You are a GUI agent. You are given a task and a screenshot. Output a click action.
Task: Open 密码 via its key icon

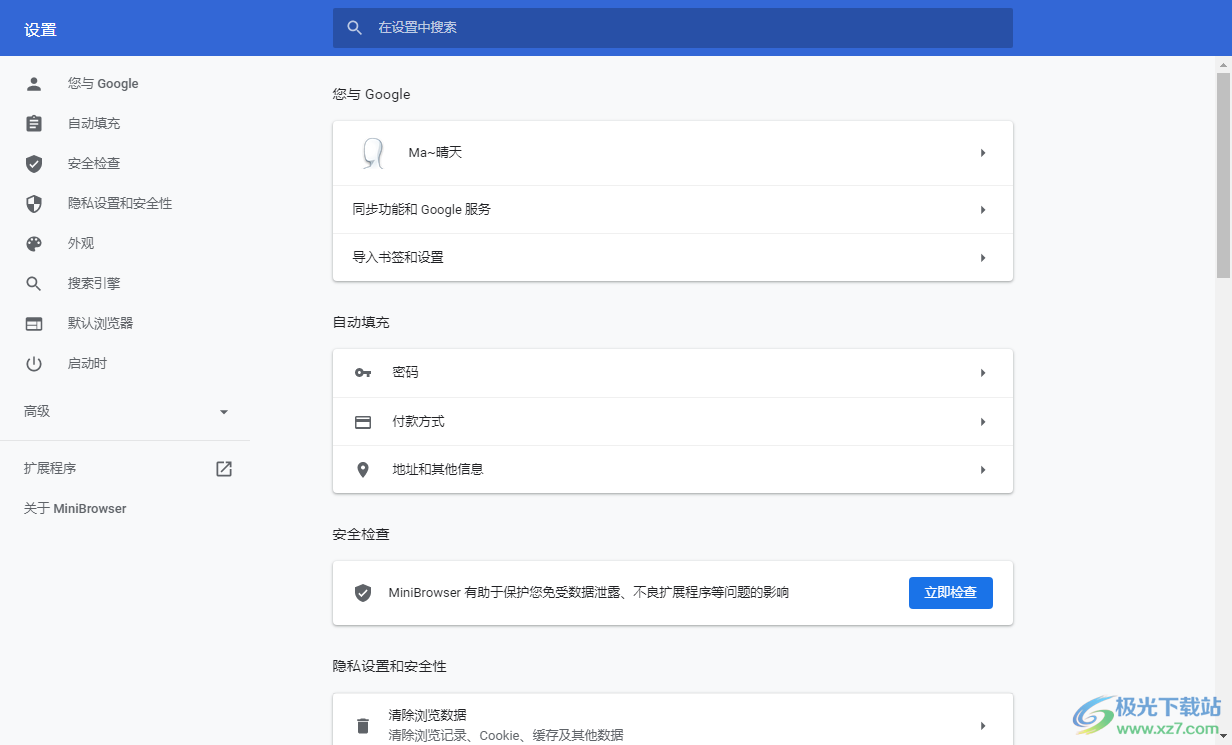tap(362, 372)
